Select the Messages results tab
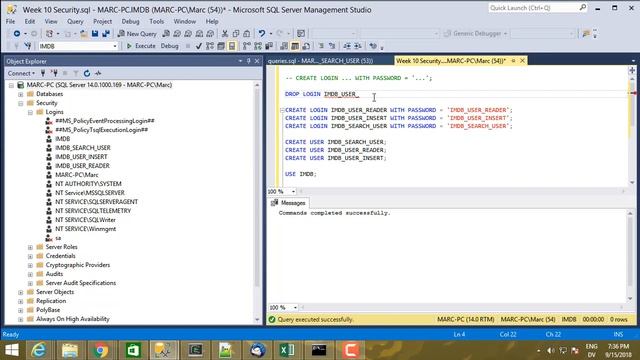Screen dimensions: 640x360 point(288,203)
